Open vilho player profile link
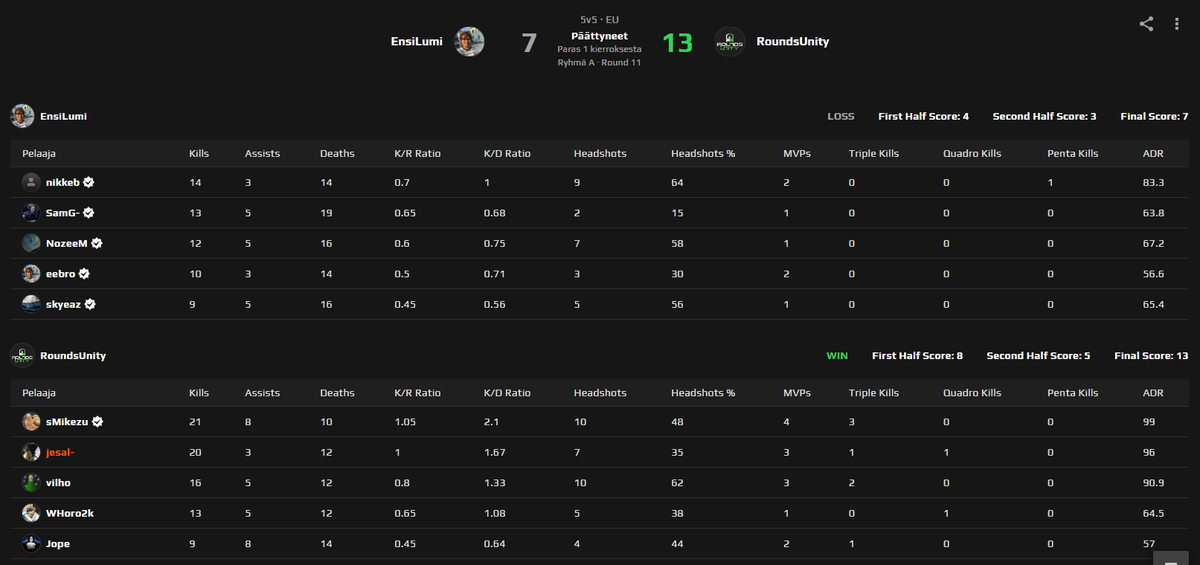Viewport: 1200px width, 565px height. click(58, 483)
